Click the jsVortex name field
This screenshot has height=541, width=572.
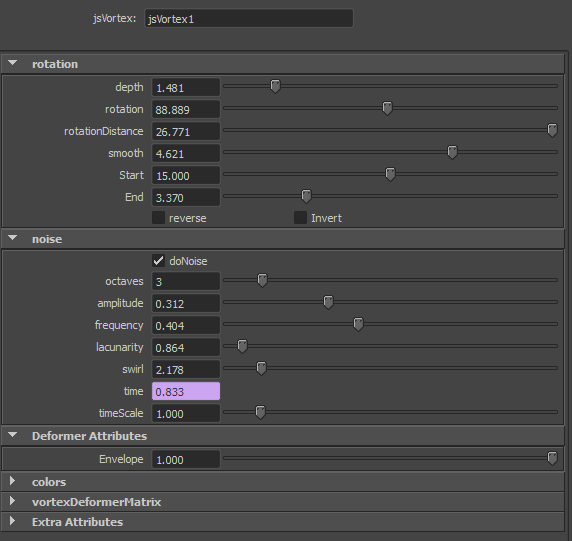coord(249,18)
